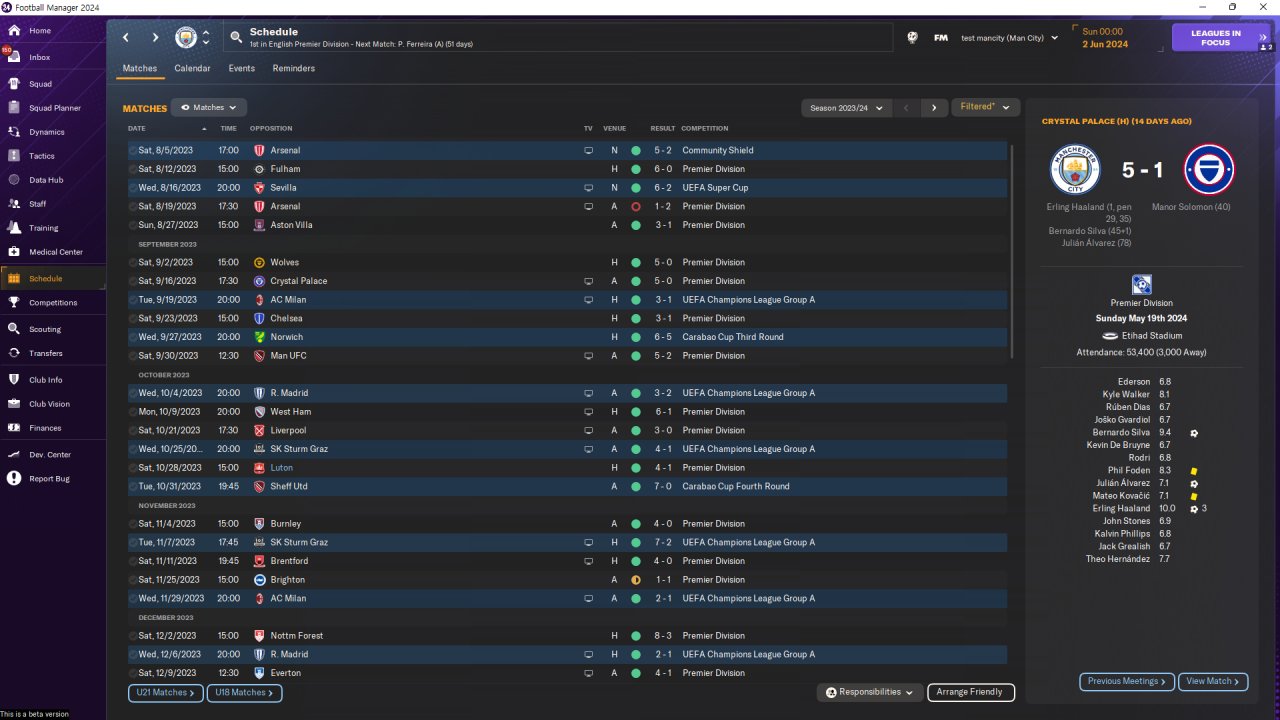Switch to the Reminders tab

tap(293, 69)
